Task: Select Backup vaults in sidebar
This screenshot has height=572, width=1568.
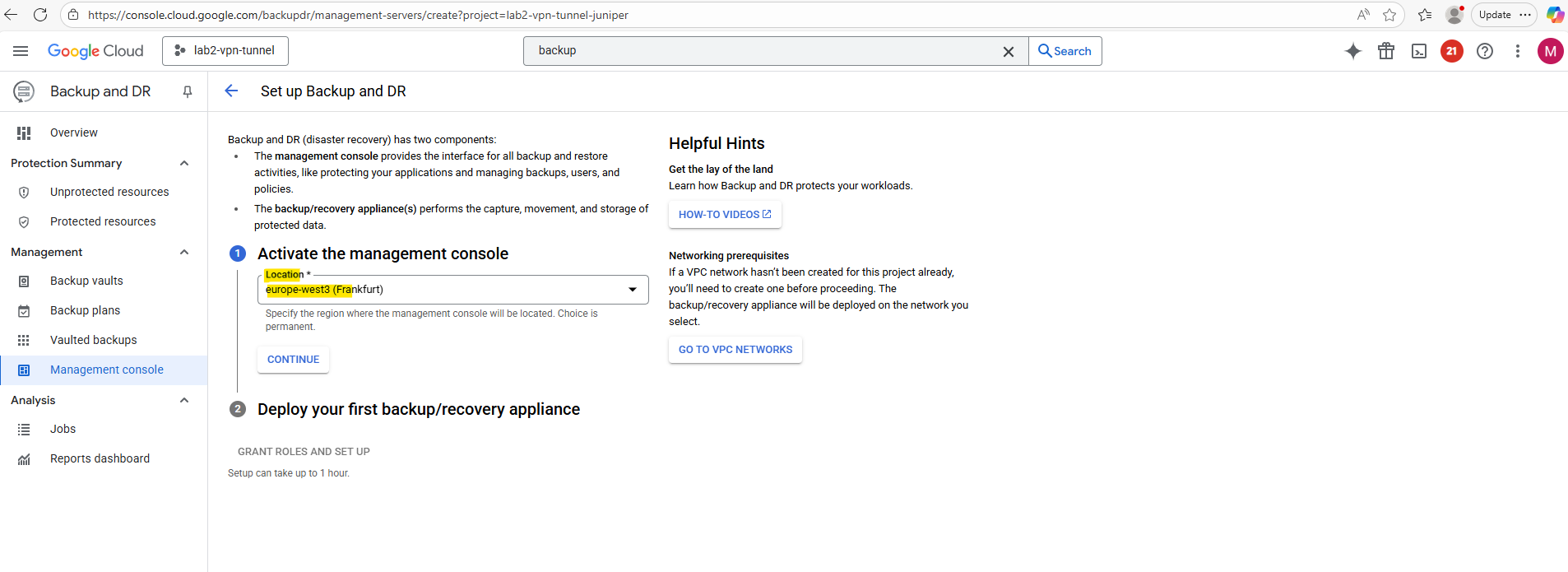Action: click(86, 281)
